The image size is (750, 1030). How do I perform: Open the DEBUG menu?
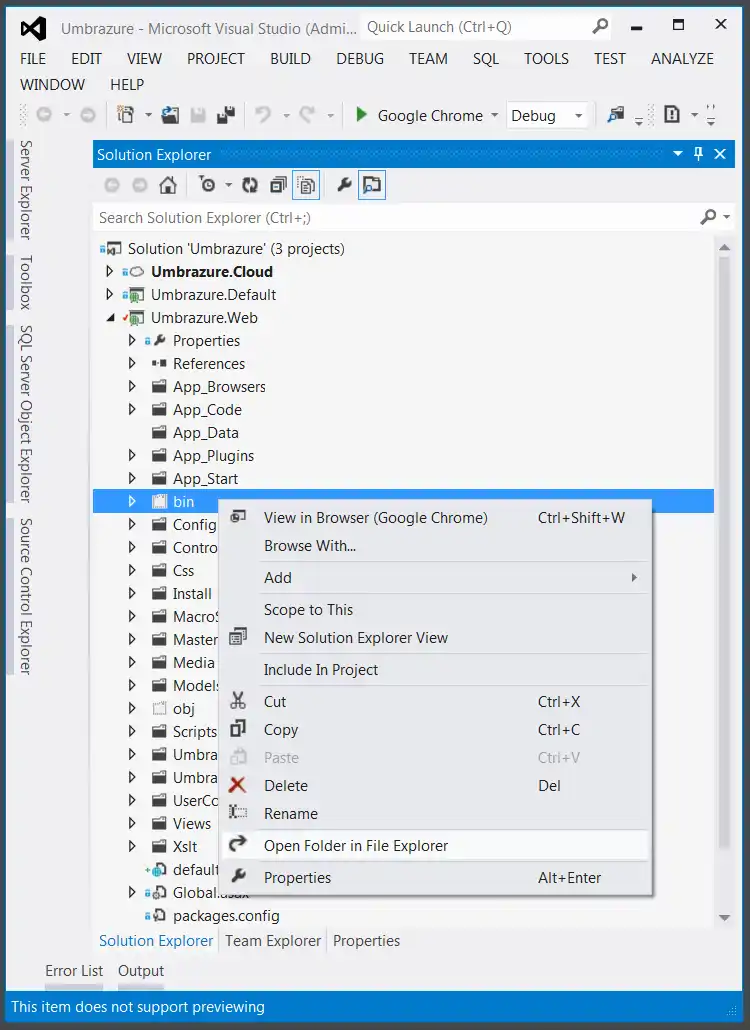click(x=360, y=58)
